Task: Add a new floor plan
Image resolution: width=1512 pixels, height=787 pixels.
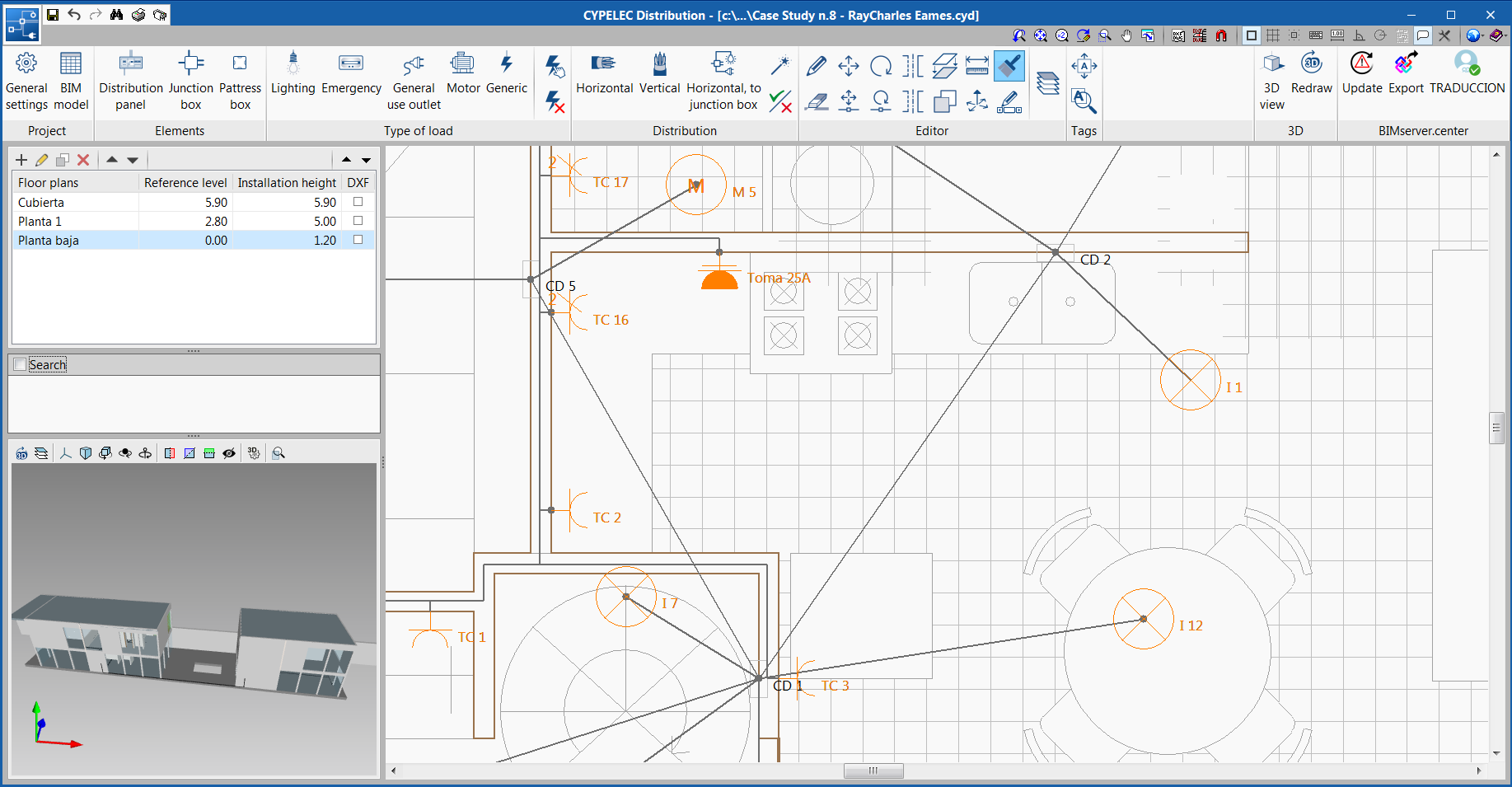Action: point(21,160)
